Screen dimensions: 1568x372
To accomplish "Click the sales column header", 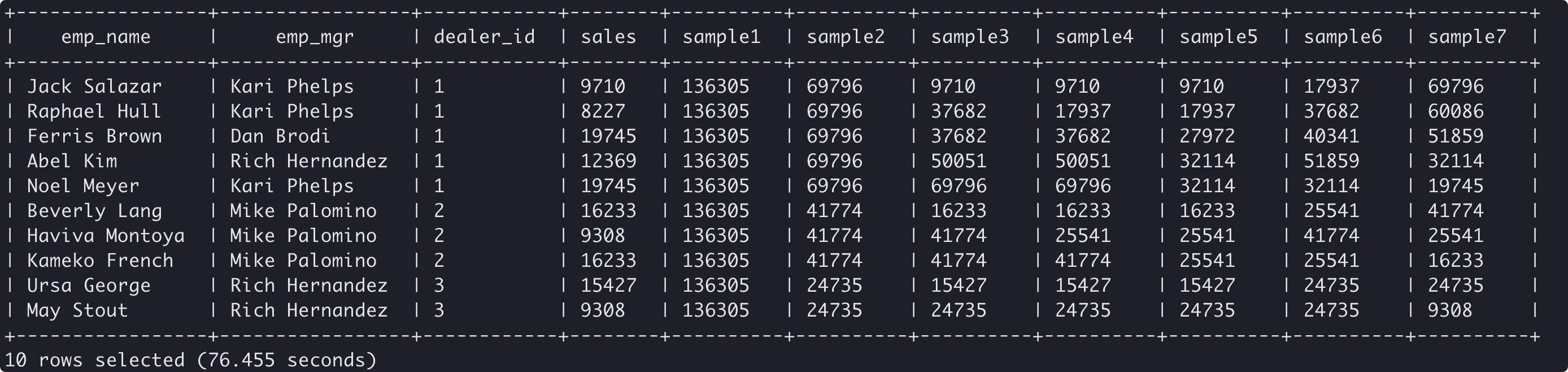I will (x=608, y=37).
